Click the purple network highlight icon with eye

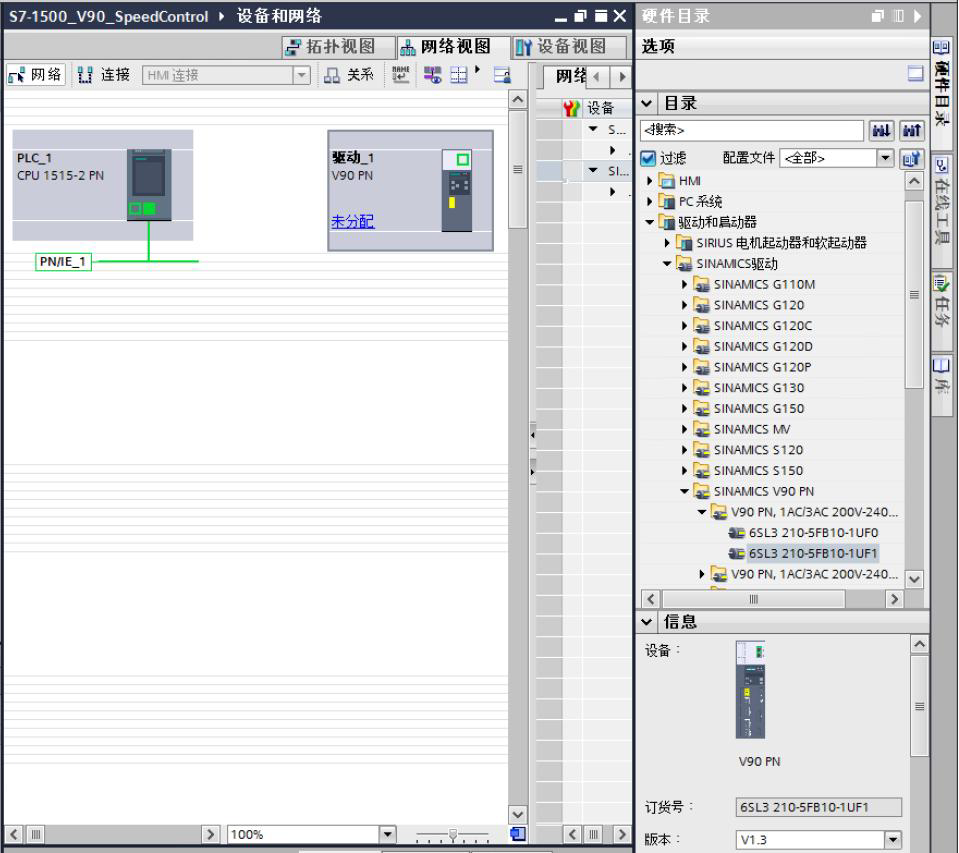[x=432, y=75]
